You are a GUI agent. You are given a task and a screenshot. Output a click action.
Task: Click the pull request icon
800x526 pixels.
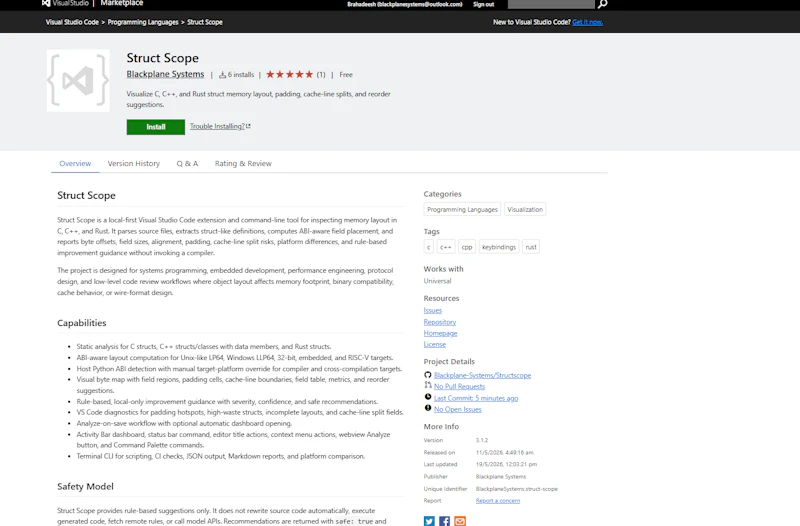click(x=428, y=386)
